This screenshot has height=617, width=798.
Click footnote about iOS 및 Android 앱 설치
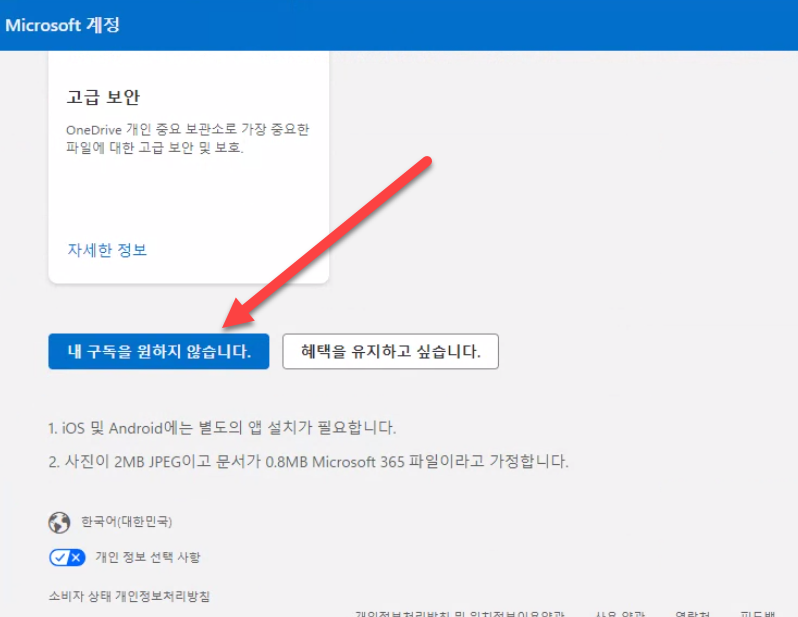[x=222, y=428]
